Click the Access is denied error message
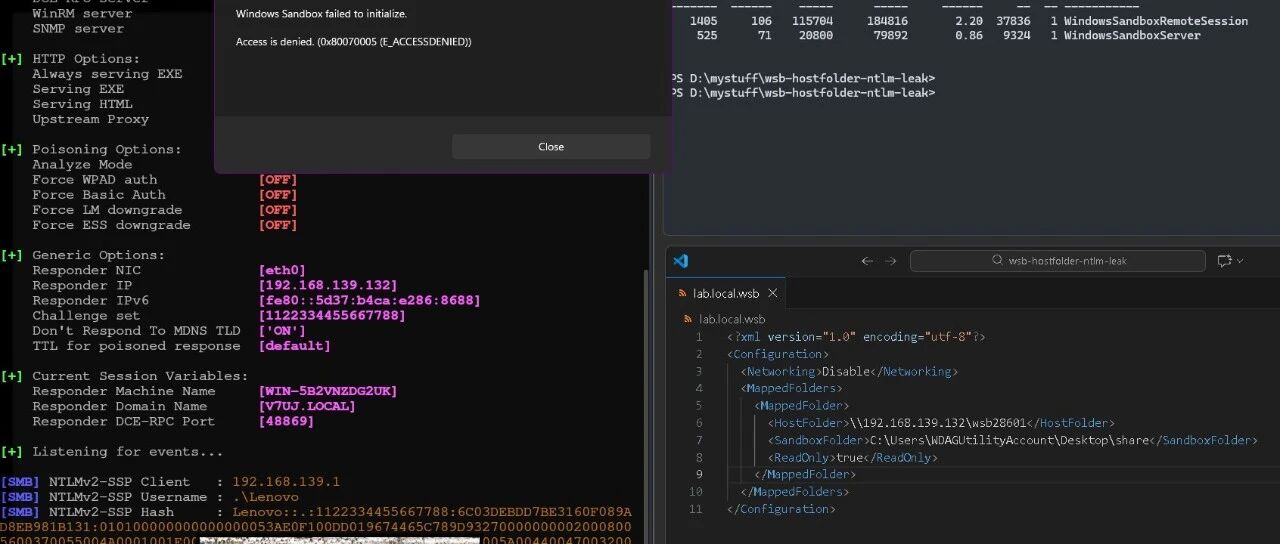The width and height of the screenshot is (1280, 544). (354, 42)
